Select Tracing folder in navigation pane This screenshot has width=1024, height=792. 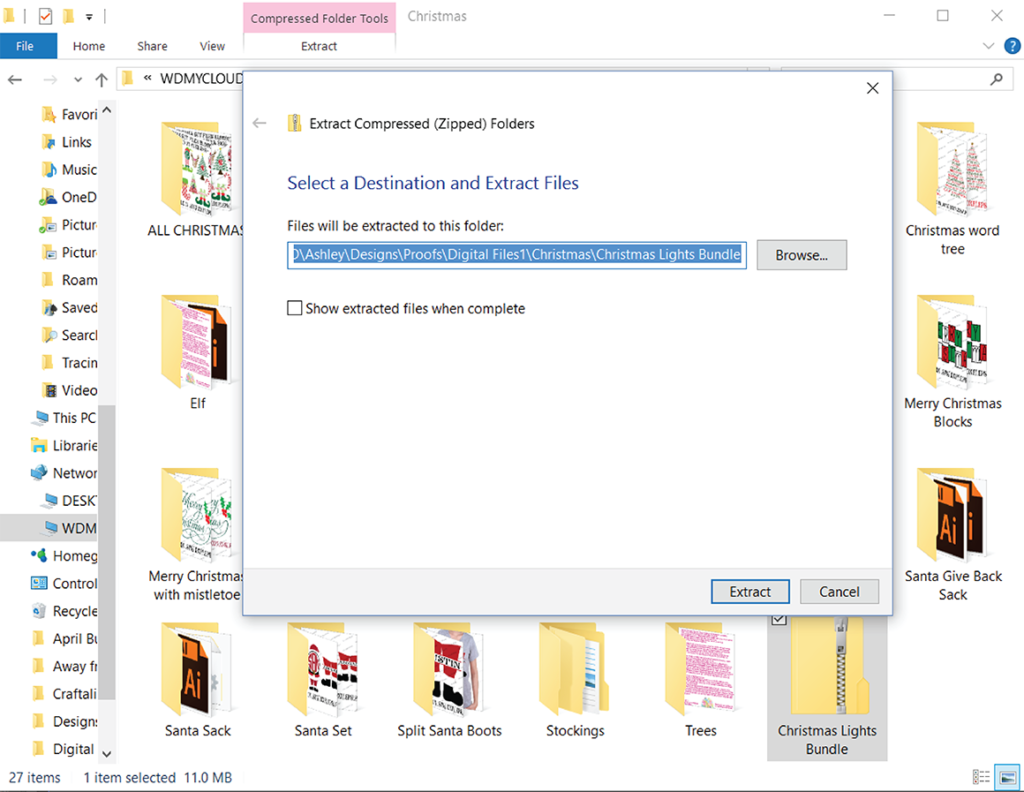coord(69,362)
